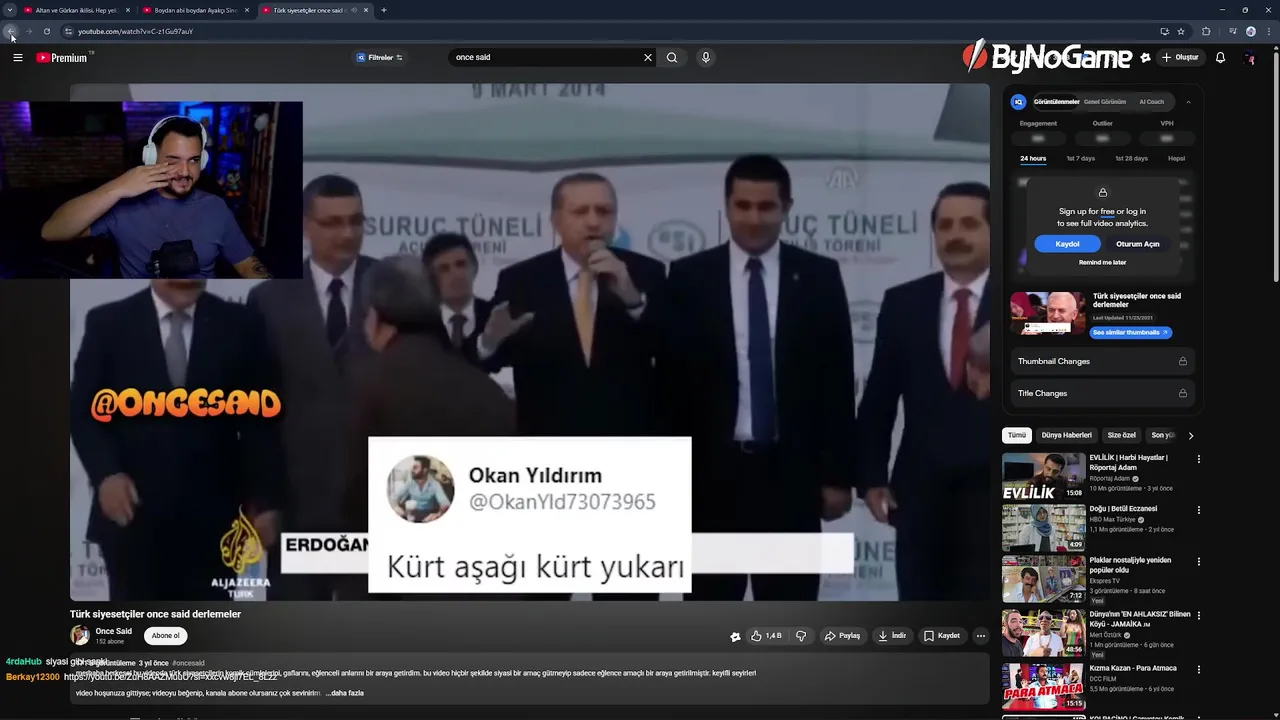Like the video with thumbs-up button
The width and height of the screenshot is (1280, 720).
pos(766,636)
